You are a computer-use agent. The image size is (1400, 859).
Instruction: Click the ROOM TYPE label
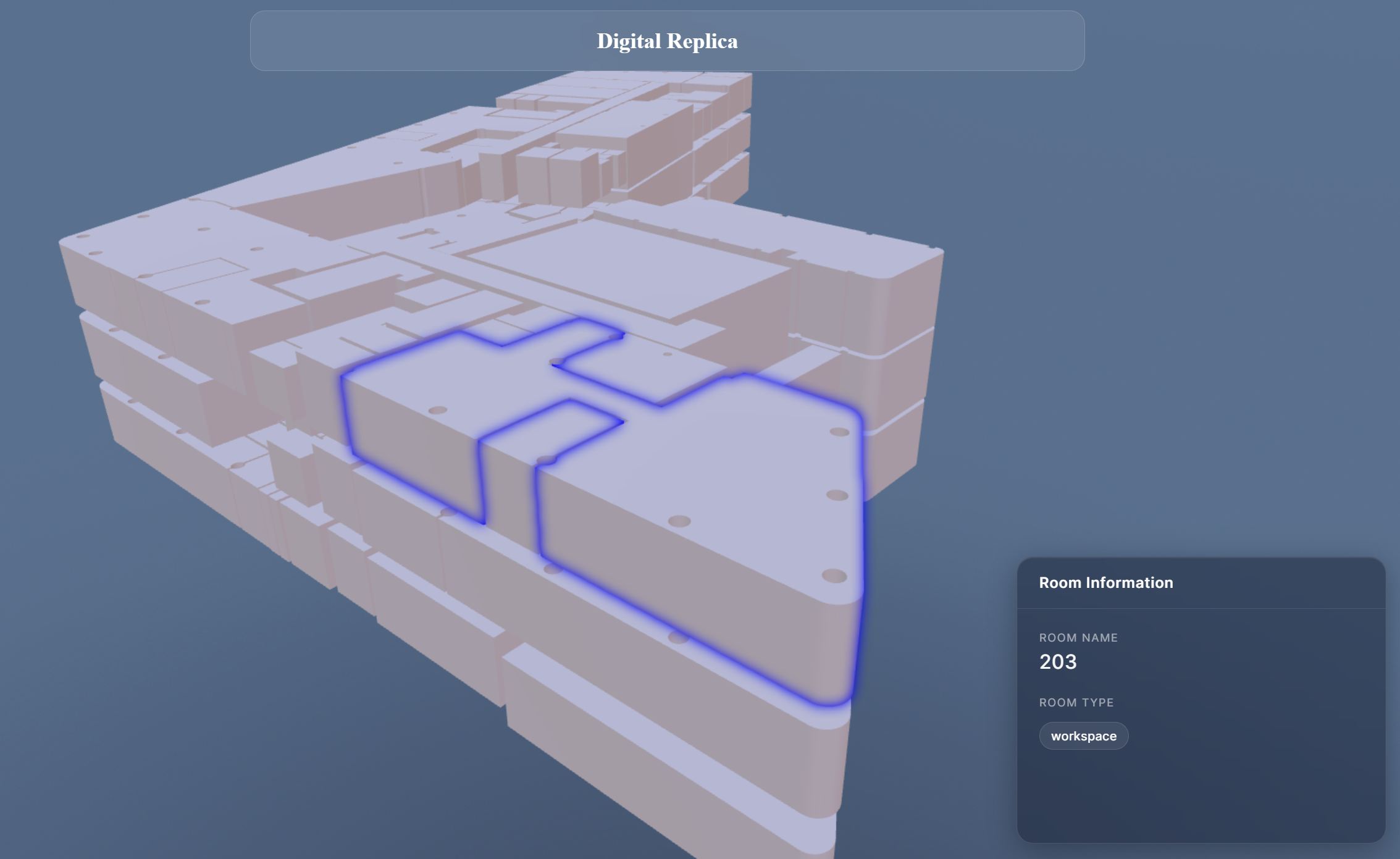point(1076,702)
